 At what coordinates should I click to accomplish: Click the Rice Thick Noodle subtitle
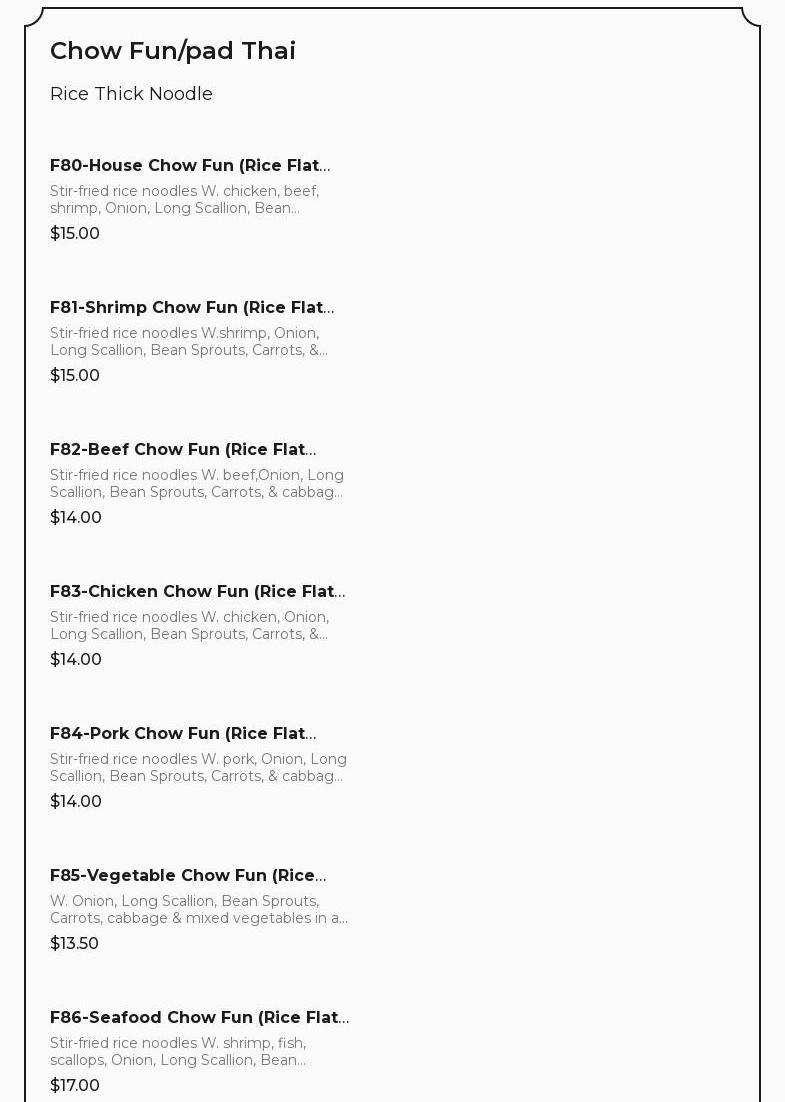[131, 94]
